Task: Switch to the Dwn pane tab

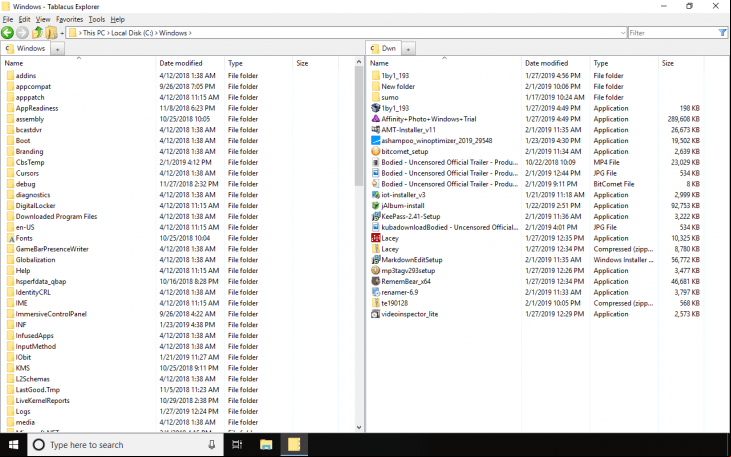Action: coord(383,48)
